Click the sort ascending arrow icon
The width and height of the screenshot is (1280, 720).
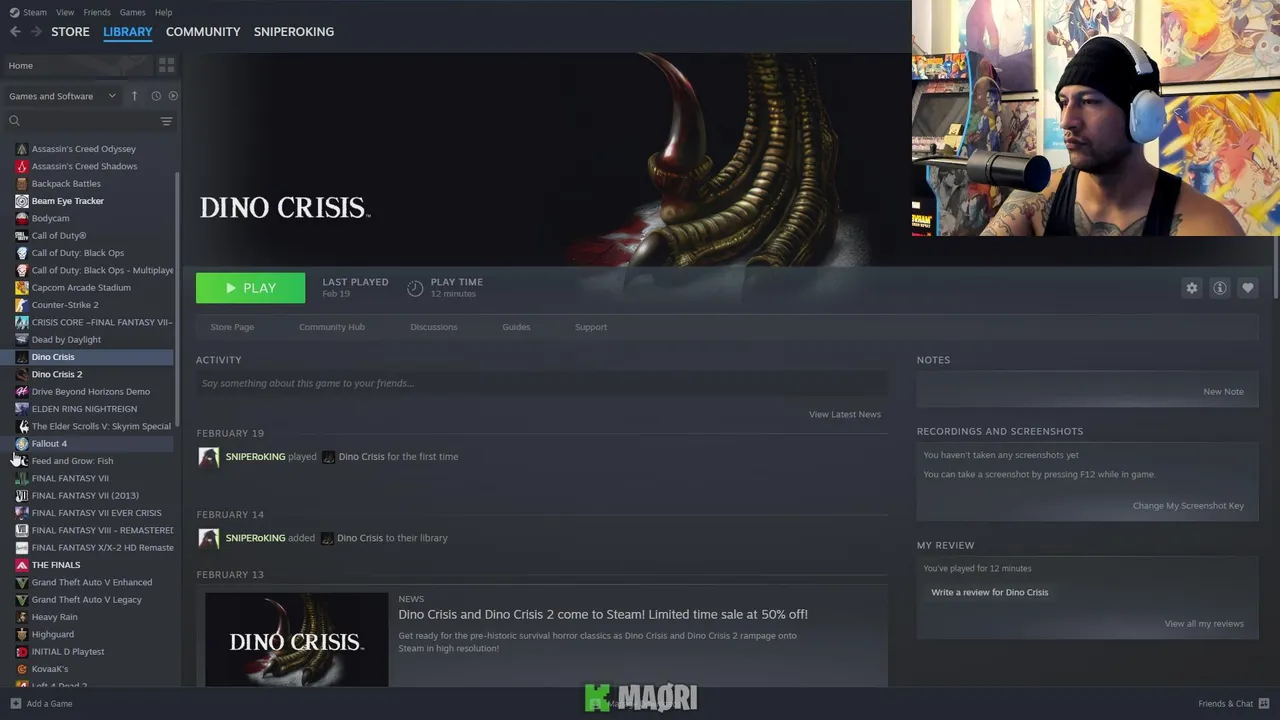point(135,96)
